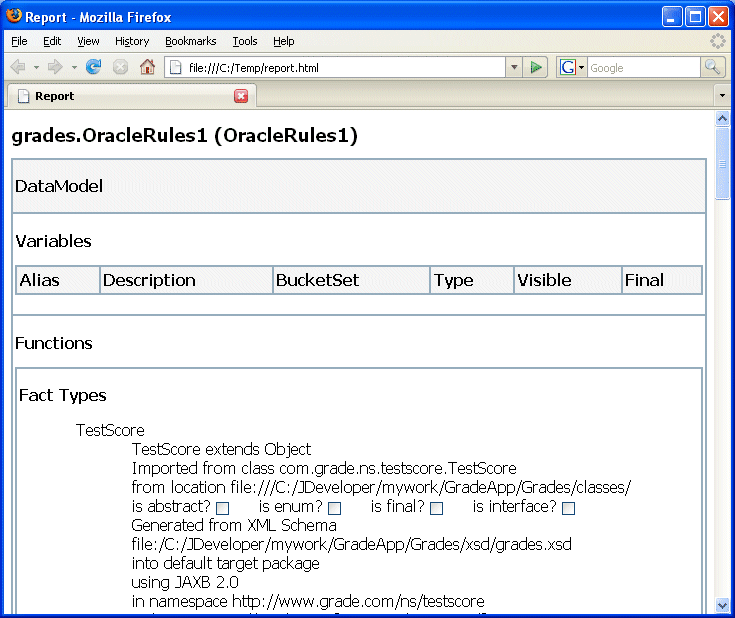The height and width of the screenshot is (618, 735).
Task: Open the Forward history dropdown arrow
Action: pyautogui.click(x=74, y=68)
